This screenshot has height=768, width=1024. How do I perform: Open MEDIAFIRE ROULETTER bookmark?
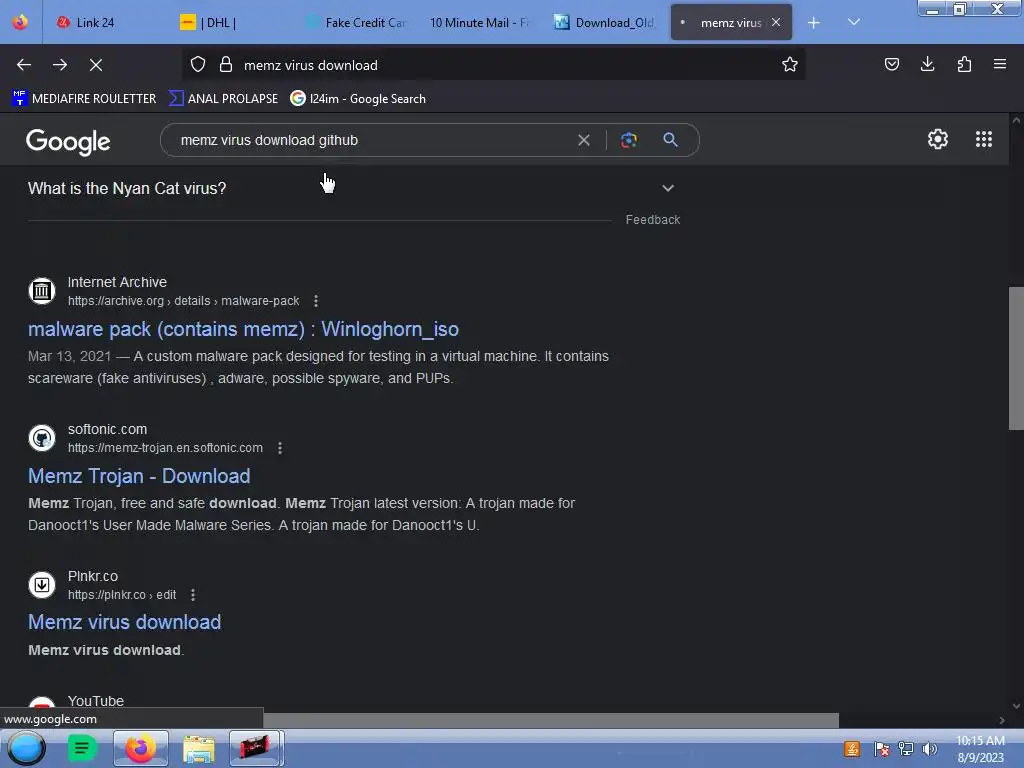coord(84,99)
